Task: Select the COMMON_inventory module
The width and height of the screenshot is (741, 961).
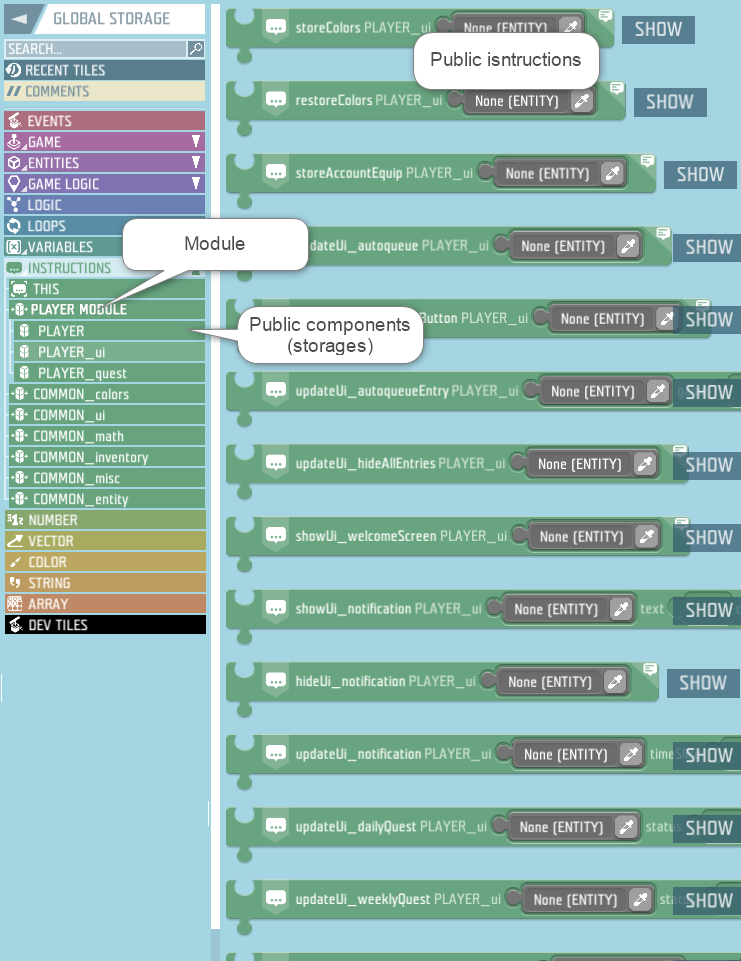Action: tap(107, 457)
